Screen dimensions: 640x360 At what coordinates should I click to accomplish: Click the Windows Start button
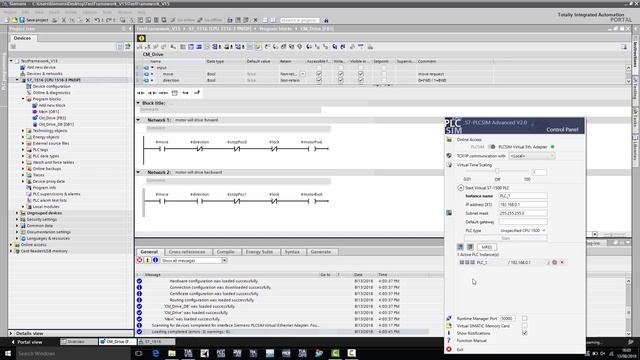click(x=8, y=353)
